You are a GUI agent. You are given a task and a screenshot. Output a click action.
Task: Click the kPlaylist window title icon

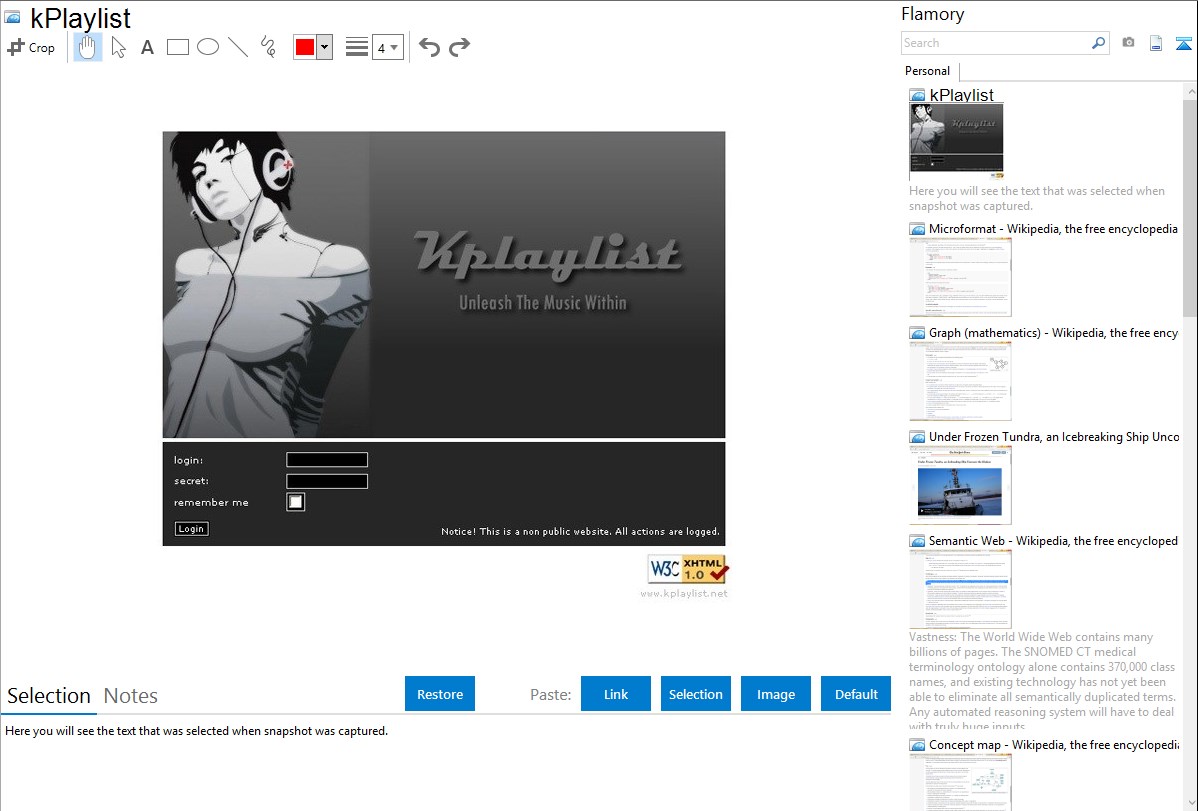[x=12, y=18]
